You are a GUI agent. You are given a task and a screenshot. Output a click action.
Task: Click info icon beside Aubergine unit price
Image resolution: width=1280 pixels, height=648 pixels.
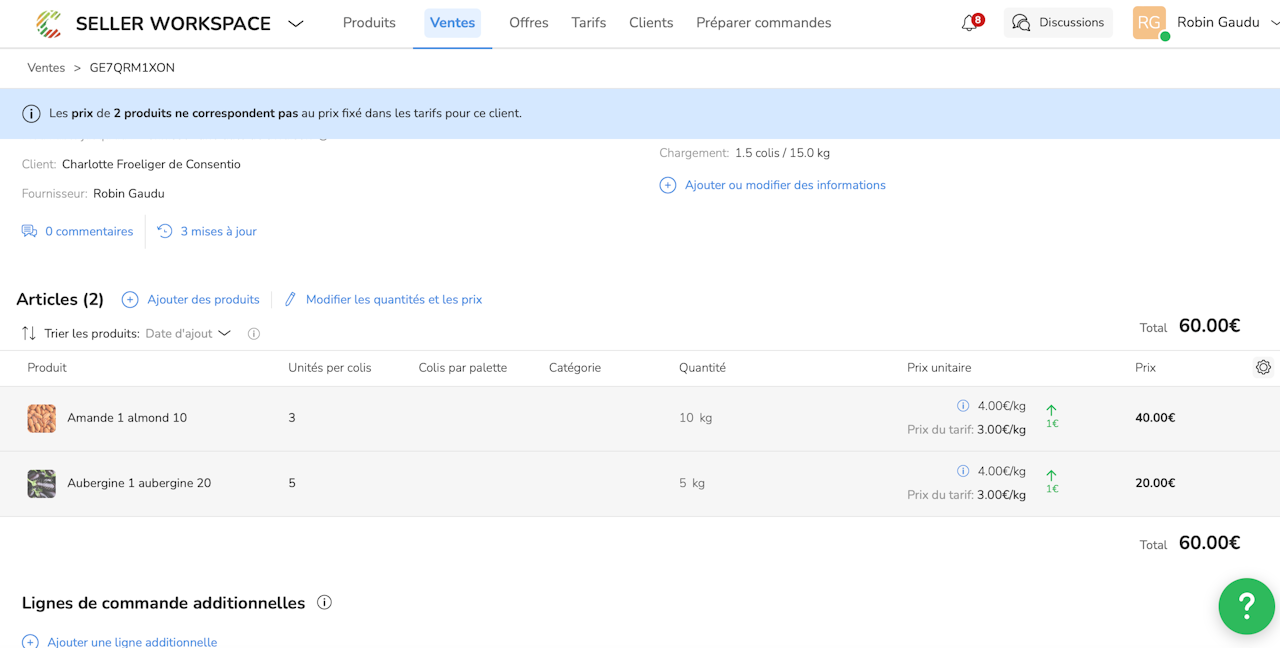point(963,471)
